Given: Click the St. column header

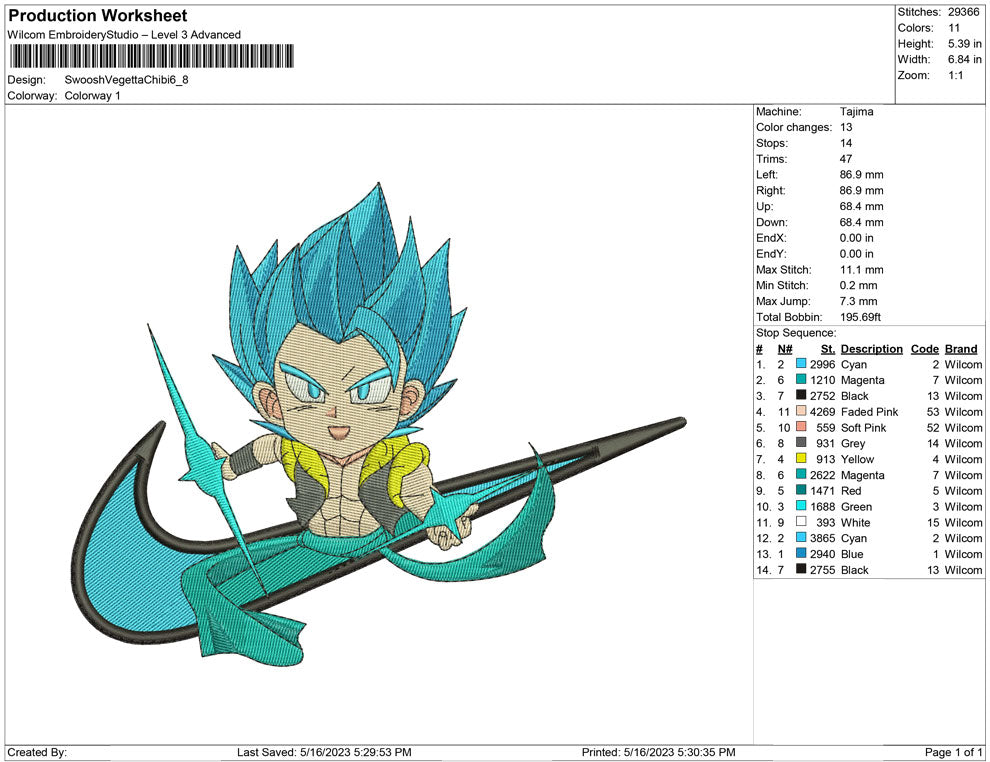Looking at the screenshot, I should pyautogui.click(x=828, y=349).
